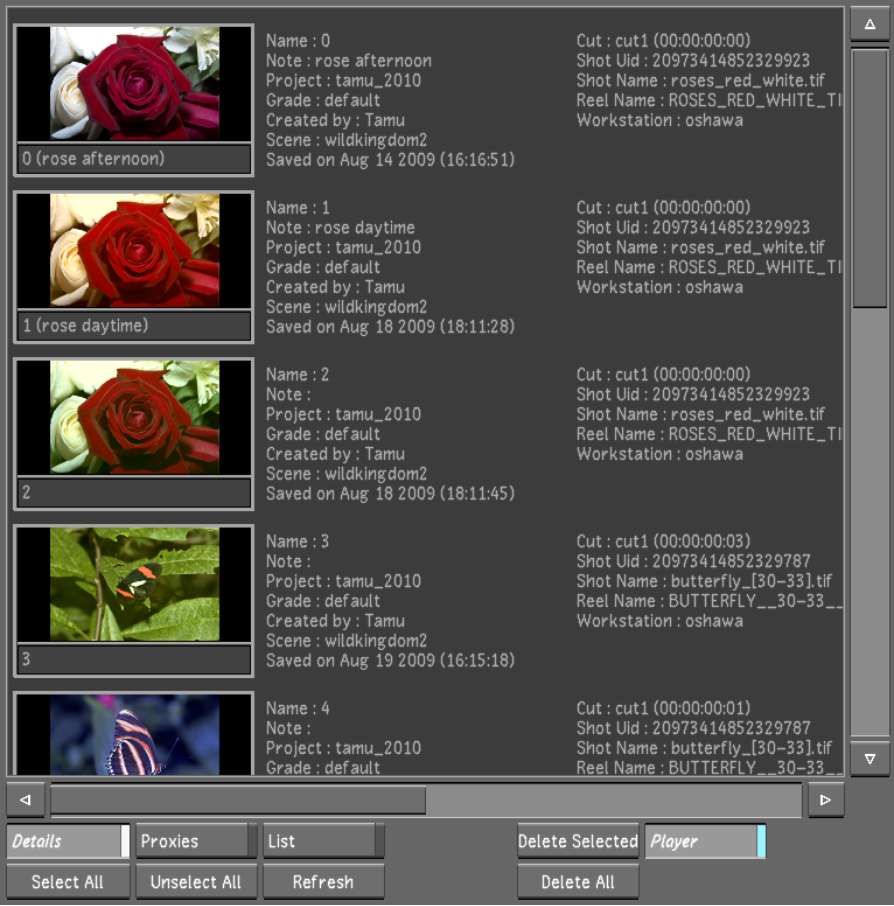Switch to List view mode
The image size is (894, 906).
point(323,841)
